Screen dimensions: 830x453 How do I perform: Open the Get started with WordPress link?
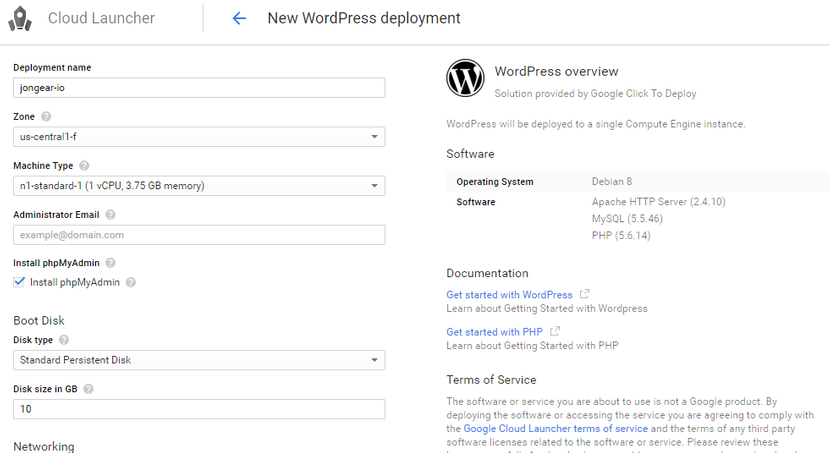coord(509,295)
